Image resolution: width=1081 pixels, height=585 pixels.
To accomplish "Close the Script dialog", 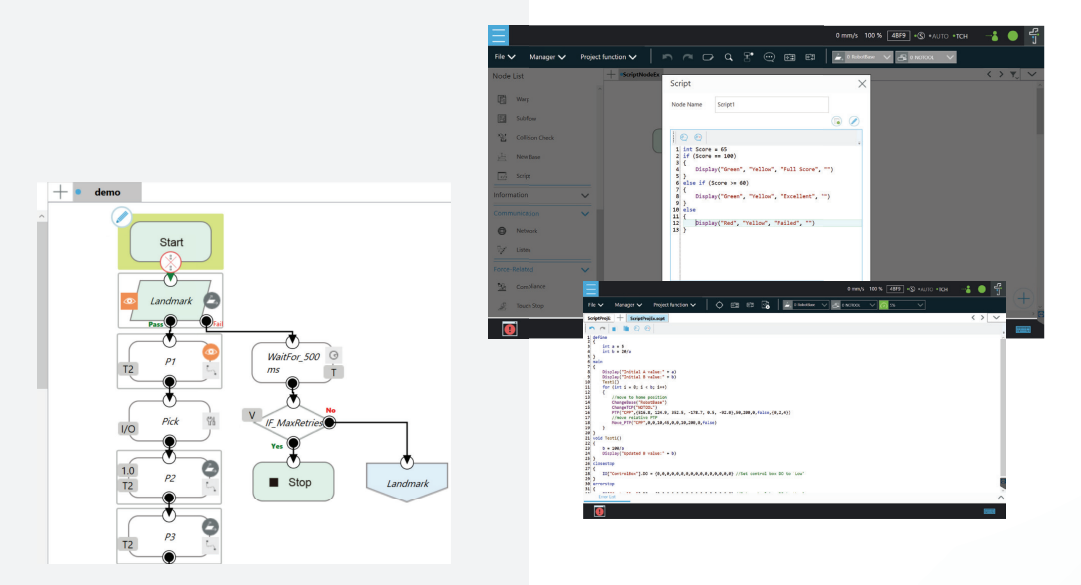I will point(862,84).
